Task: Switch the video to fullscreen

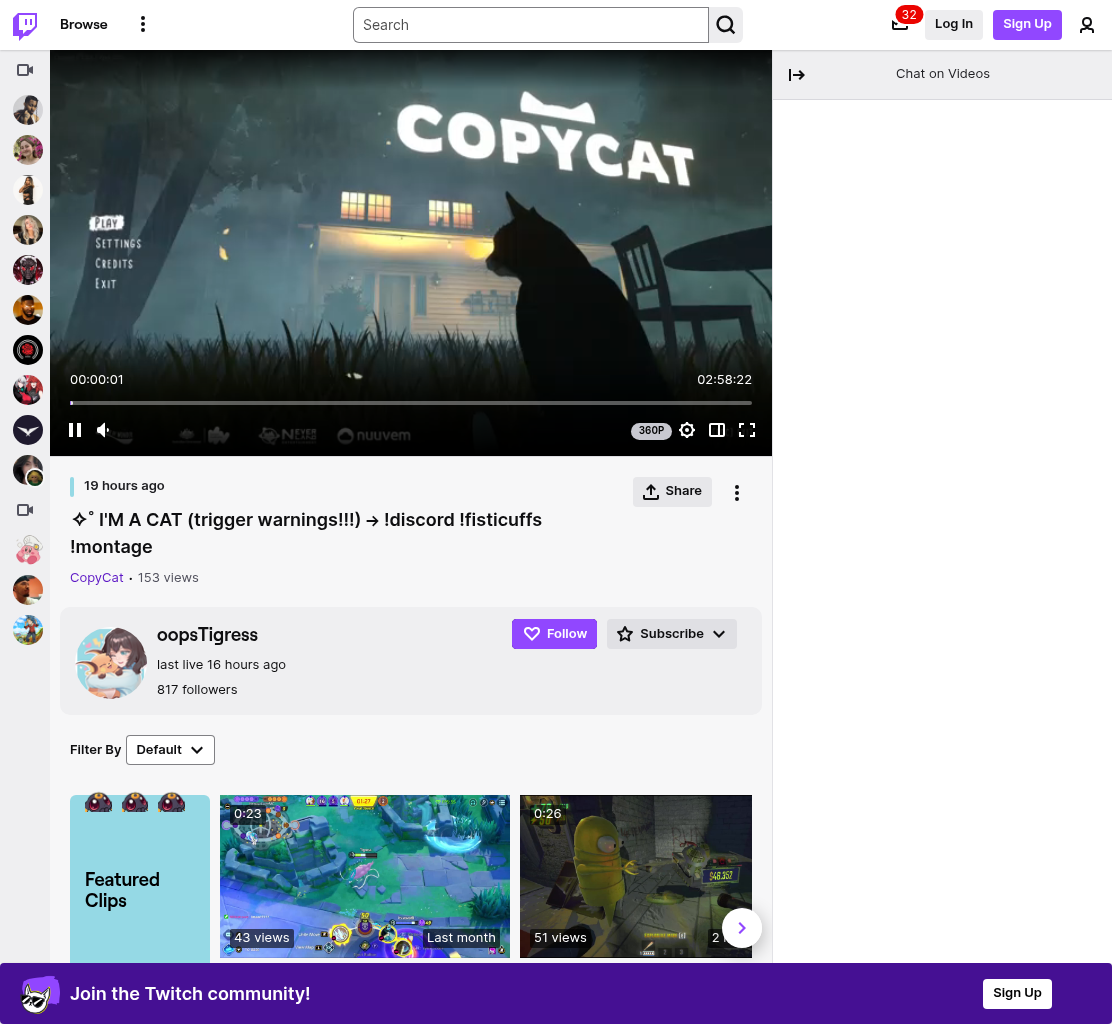Action: click(747, 430)
